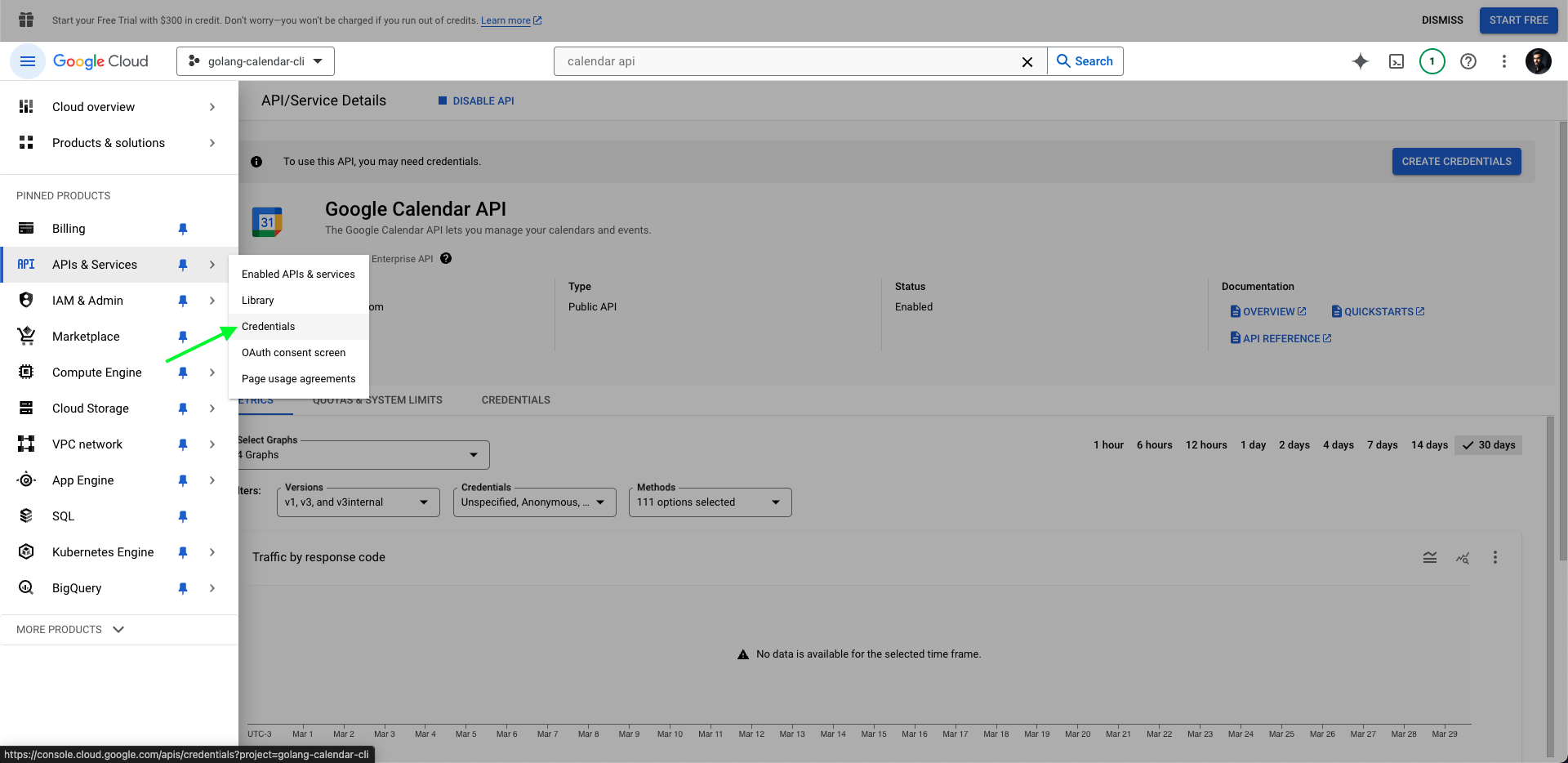Click the gift icon in the free trial banner
This screenshot has height=763, width=1568.
pos(26,20)
